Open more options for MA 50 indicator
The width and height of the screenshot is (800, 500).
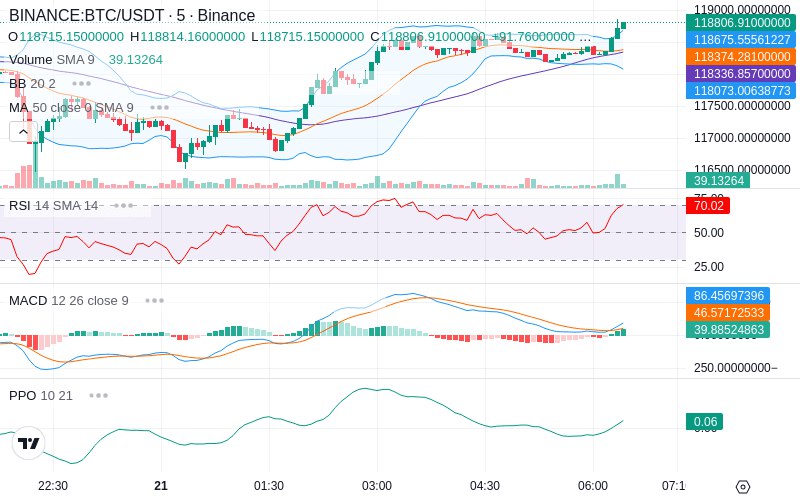click(160, 108)
